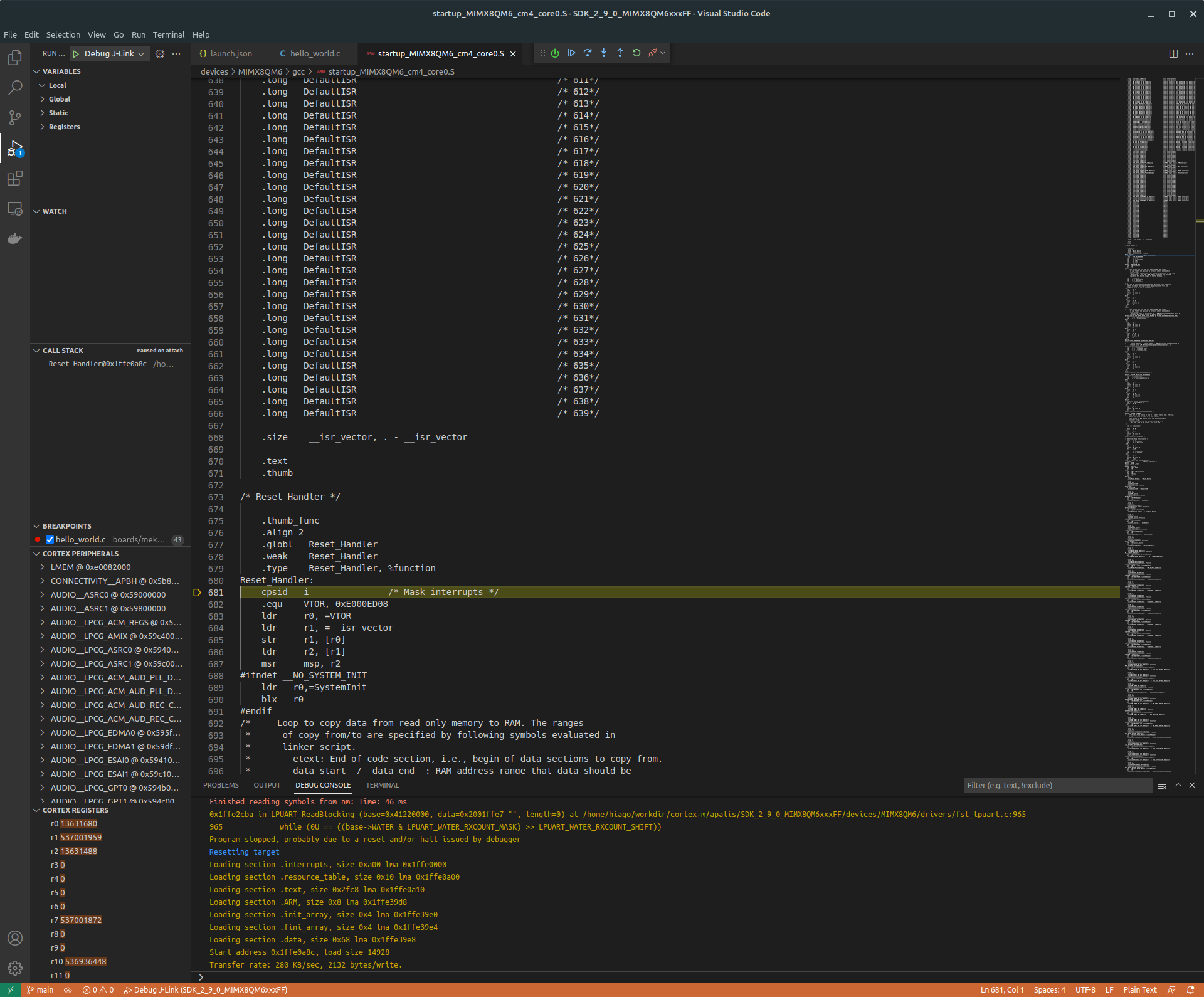Viewport: 1204px width, 997px height.
Task: Change Plain Text language mode
Action: coord(1140,990)
